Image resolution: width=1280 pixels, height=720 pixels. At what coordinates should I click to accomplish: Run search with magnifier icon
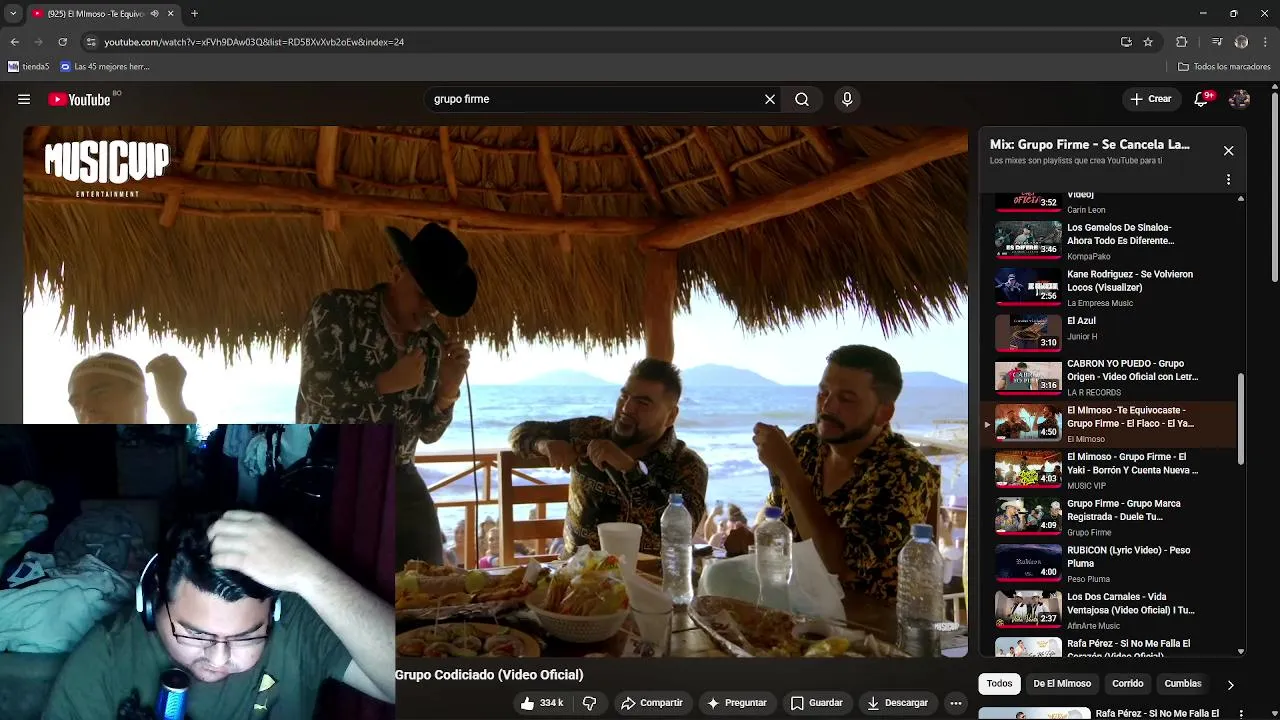(802, 99)
